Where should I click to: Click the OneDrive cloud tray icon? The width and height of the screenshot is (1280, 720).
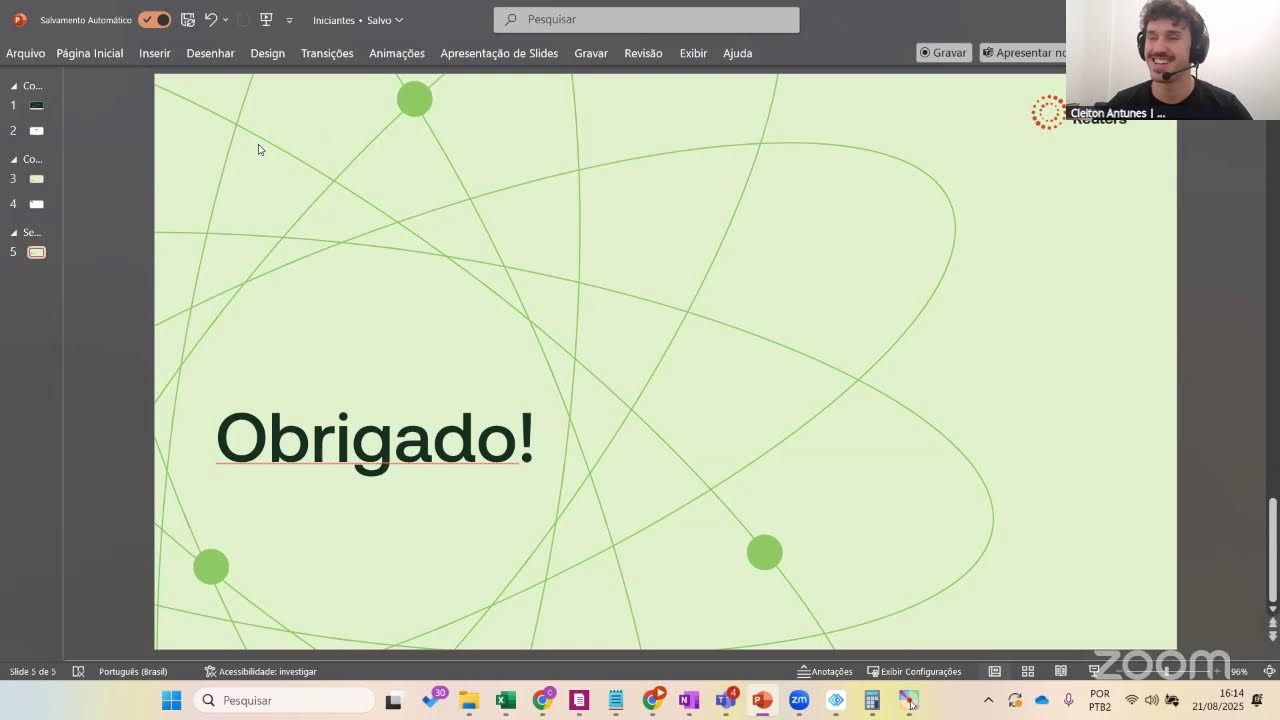click(1042, 700)
